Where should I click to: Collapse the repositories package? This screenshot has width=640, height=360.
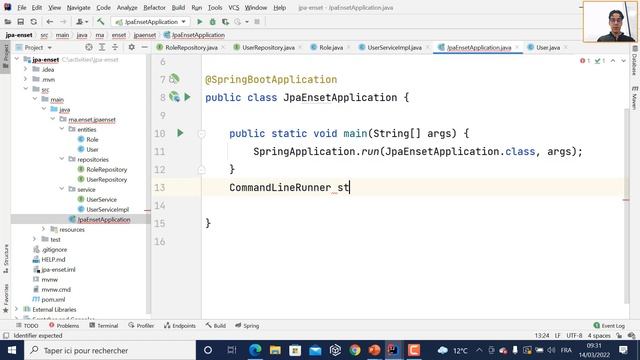click(62, 159)
